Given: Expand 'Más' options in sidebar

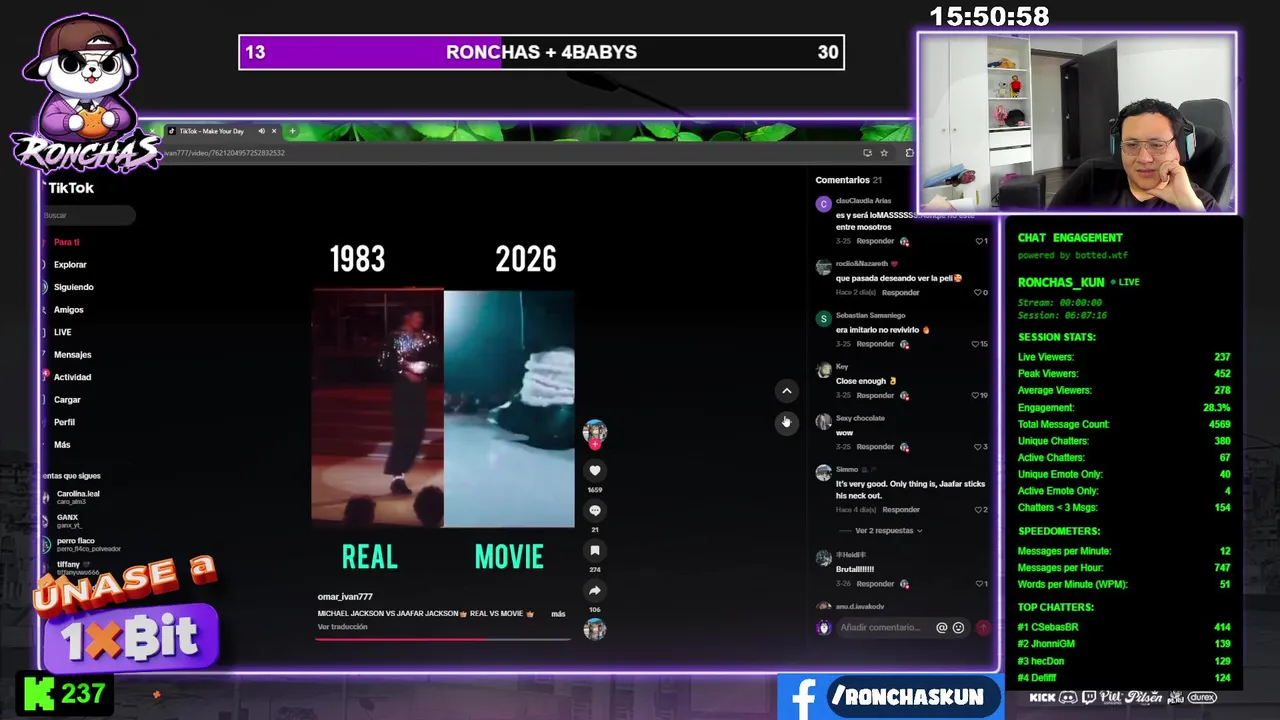Looking at the screenshot, I should click(x=62, y=445).
